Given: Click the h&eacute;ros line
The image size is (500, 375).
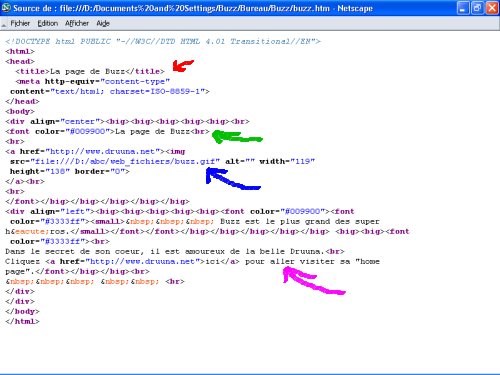Looking at the screenshot, I should 207,231.
